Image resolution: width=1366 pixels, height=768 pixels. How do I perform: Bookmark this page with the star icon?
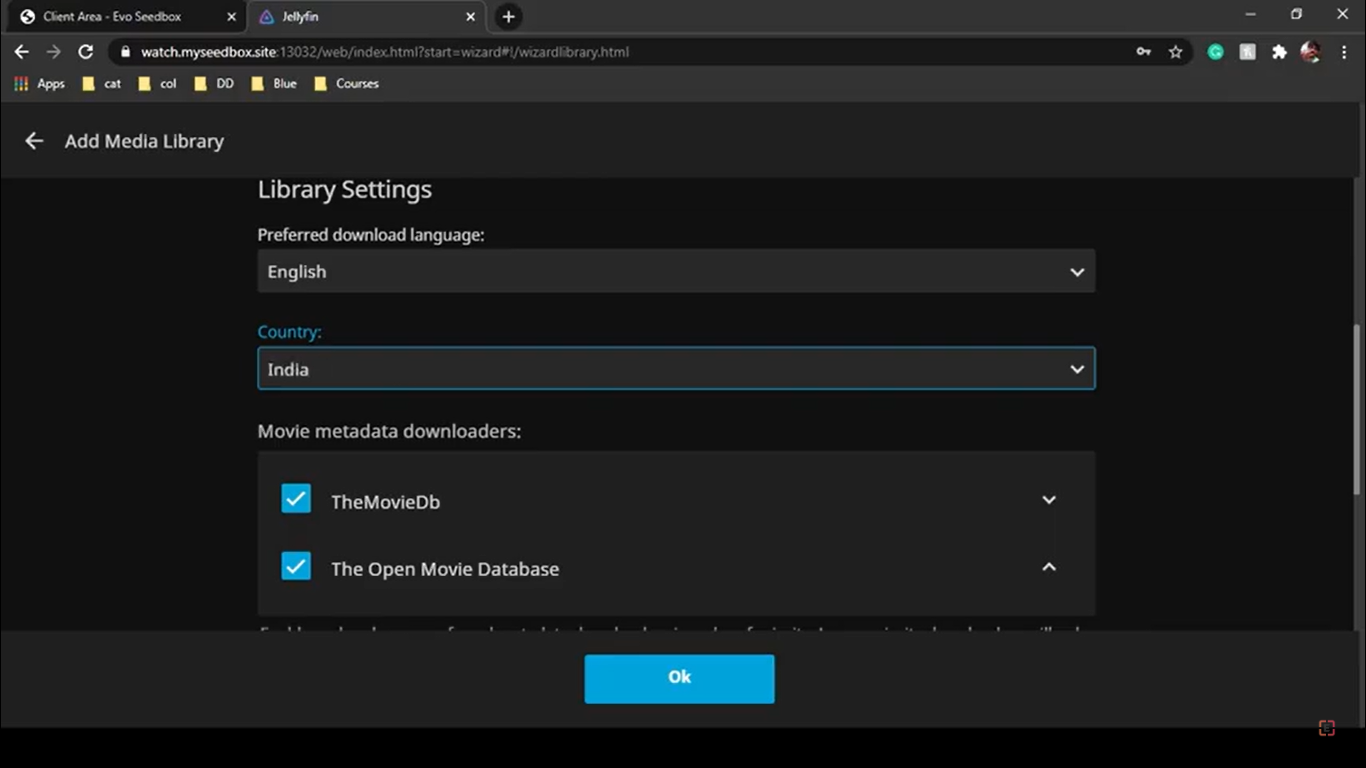tap(1175, 51)
